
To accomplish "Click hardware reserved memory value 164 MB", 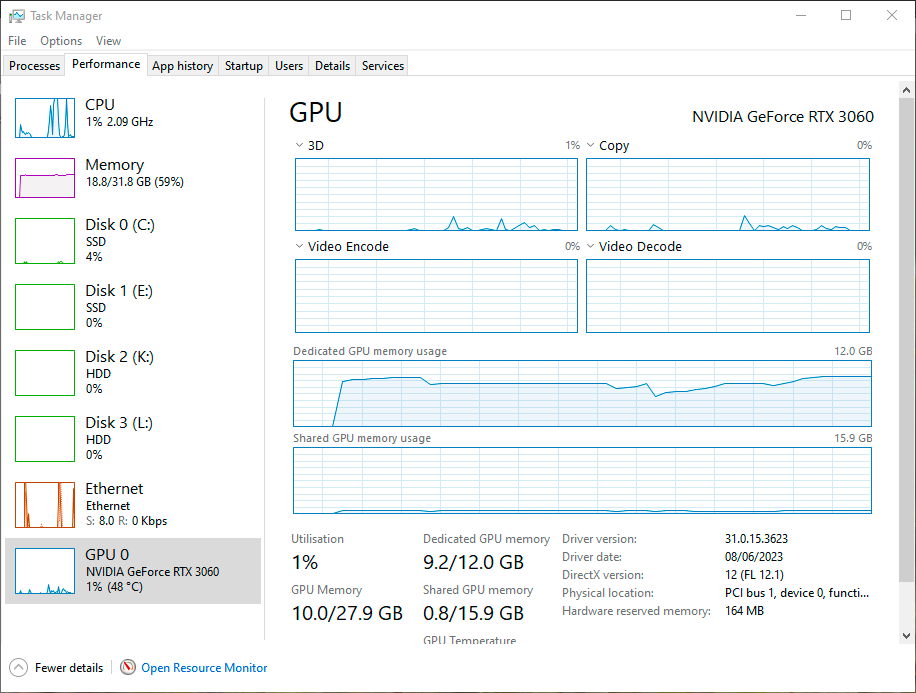I will [x=744, y=611].
